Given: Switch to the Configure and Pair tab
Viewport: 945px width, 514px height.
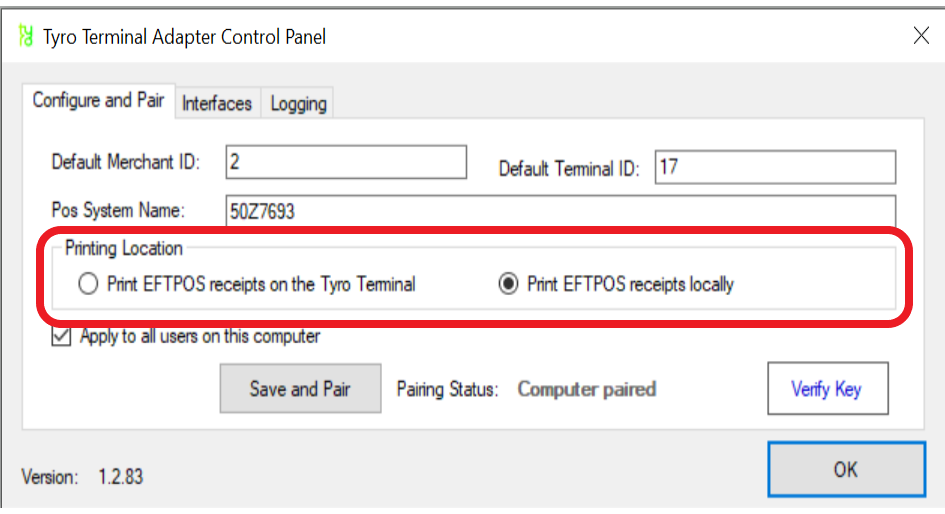Looking at the screenshot, I should click(98, 101).
